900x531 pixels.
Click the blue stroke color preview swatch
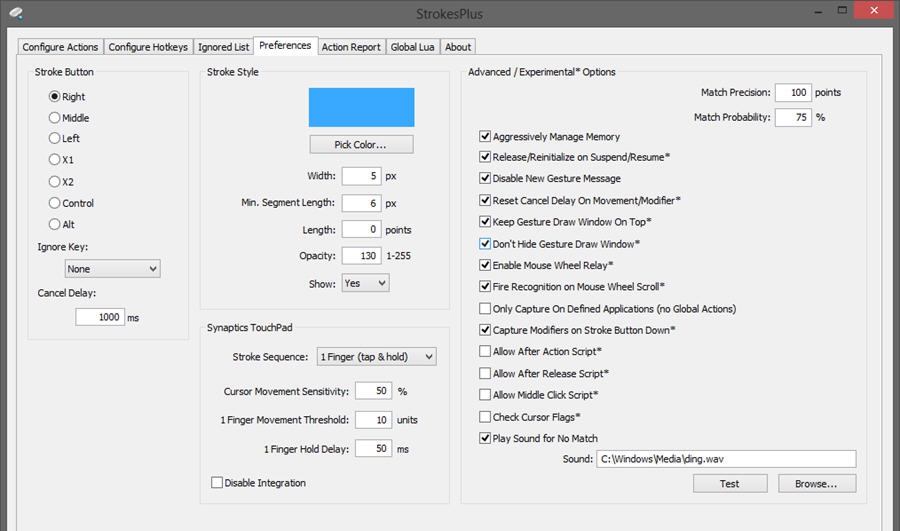pos(361,107)
